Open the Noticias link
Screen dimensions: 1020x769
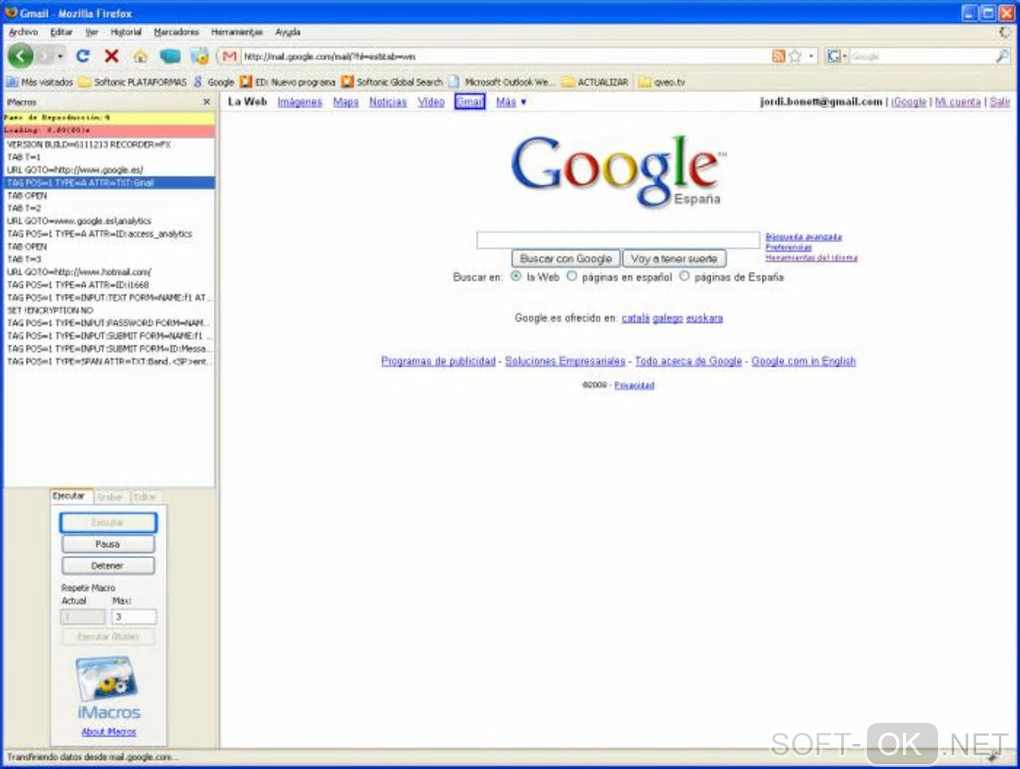point(388,102)
